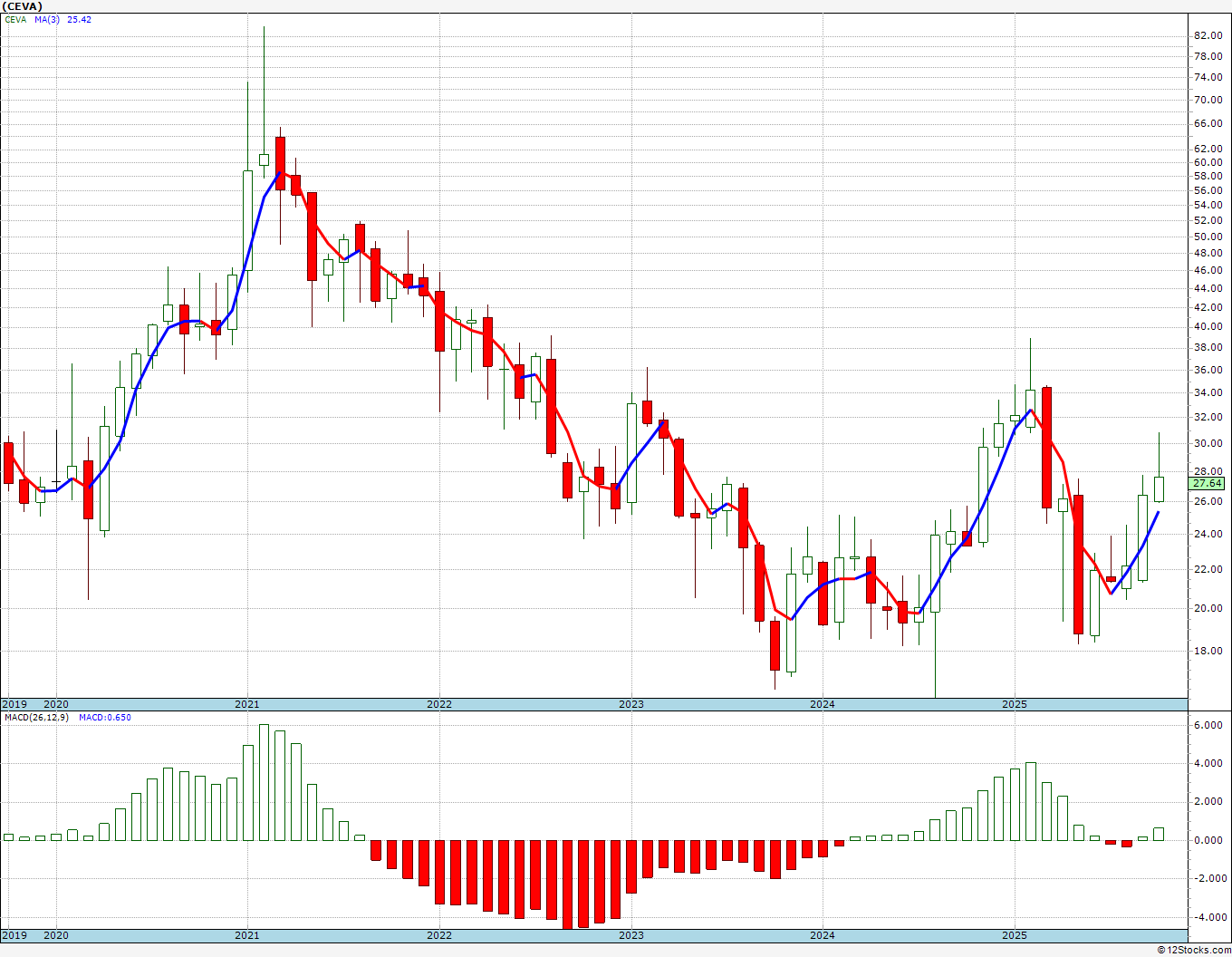
Task: Select the 78.00 price axis label
Action: pos(1208,56)
